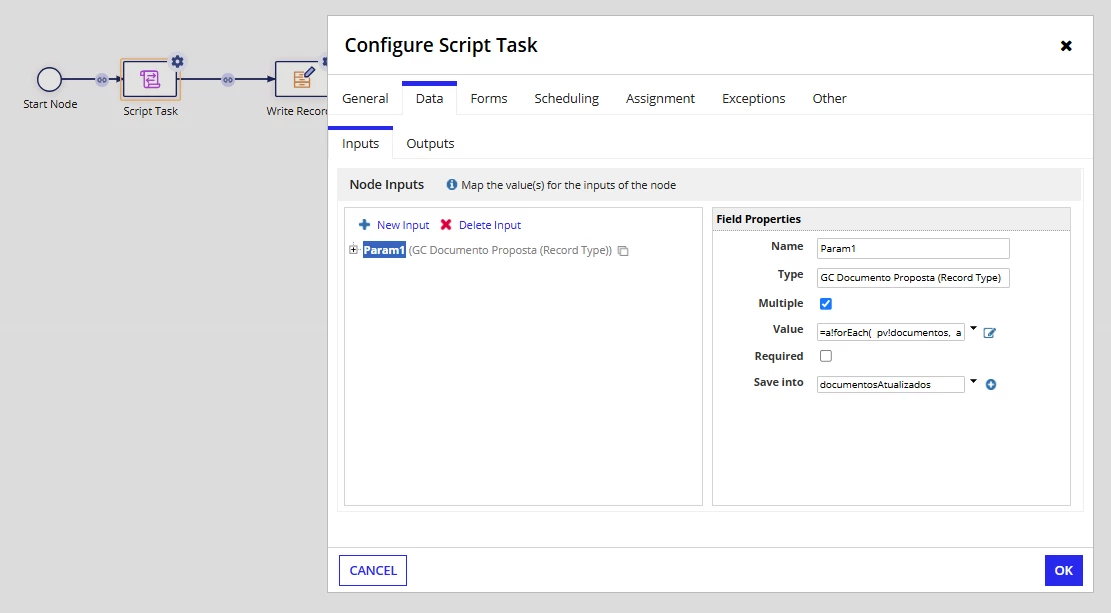
Task: Select the Data tab
Action: pyautogui.click(x=429, y=99)
